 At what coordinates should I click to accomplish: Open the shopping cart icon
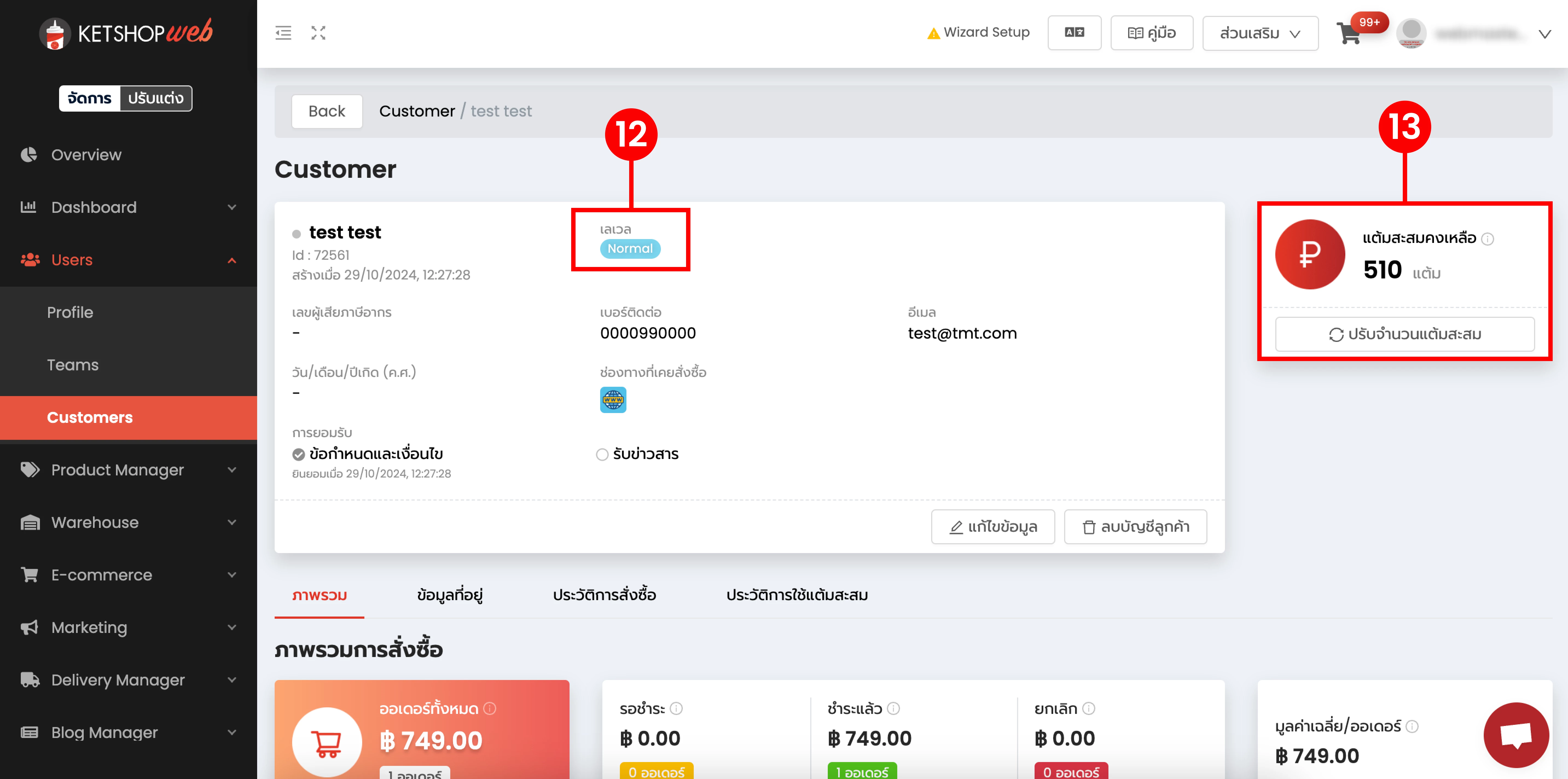[x=1349, y=33]
